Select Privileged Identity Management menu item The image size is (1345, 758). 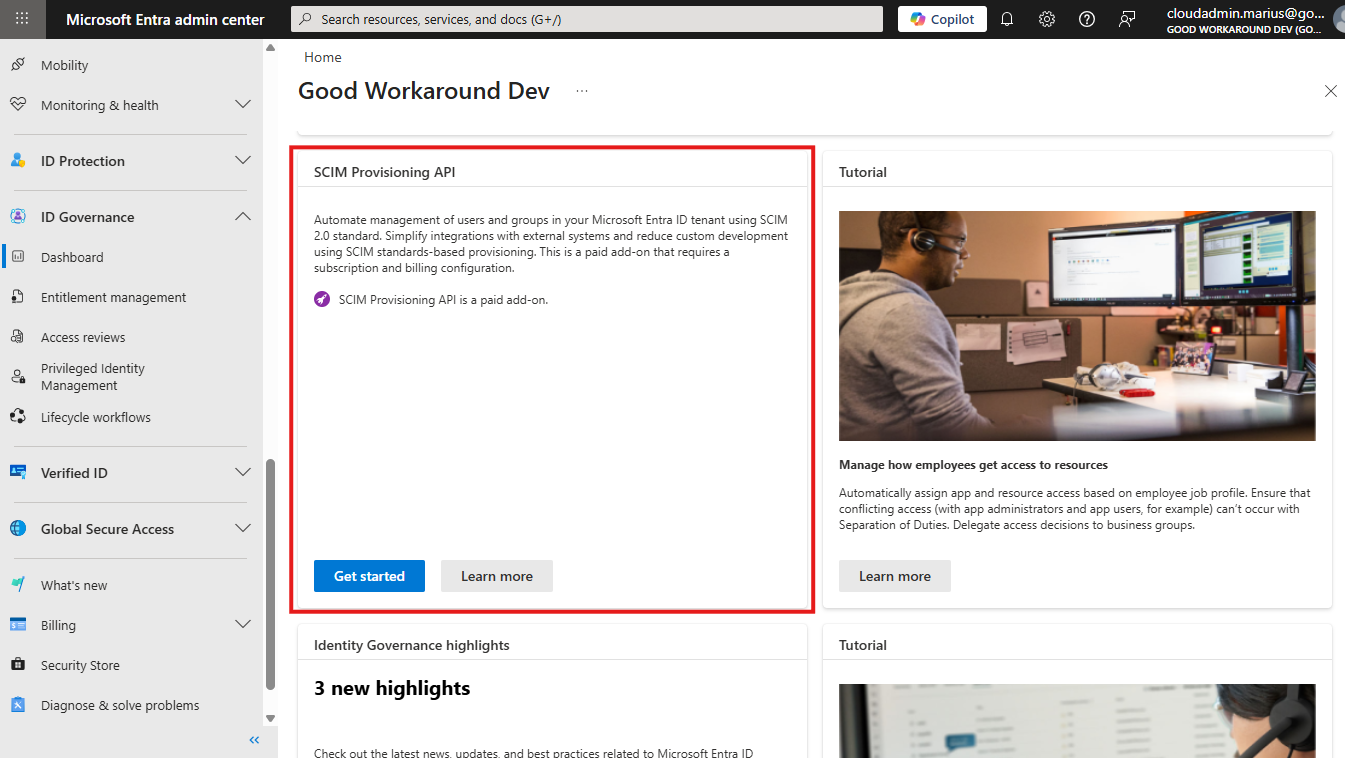click(93, 377)
